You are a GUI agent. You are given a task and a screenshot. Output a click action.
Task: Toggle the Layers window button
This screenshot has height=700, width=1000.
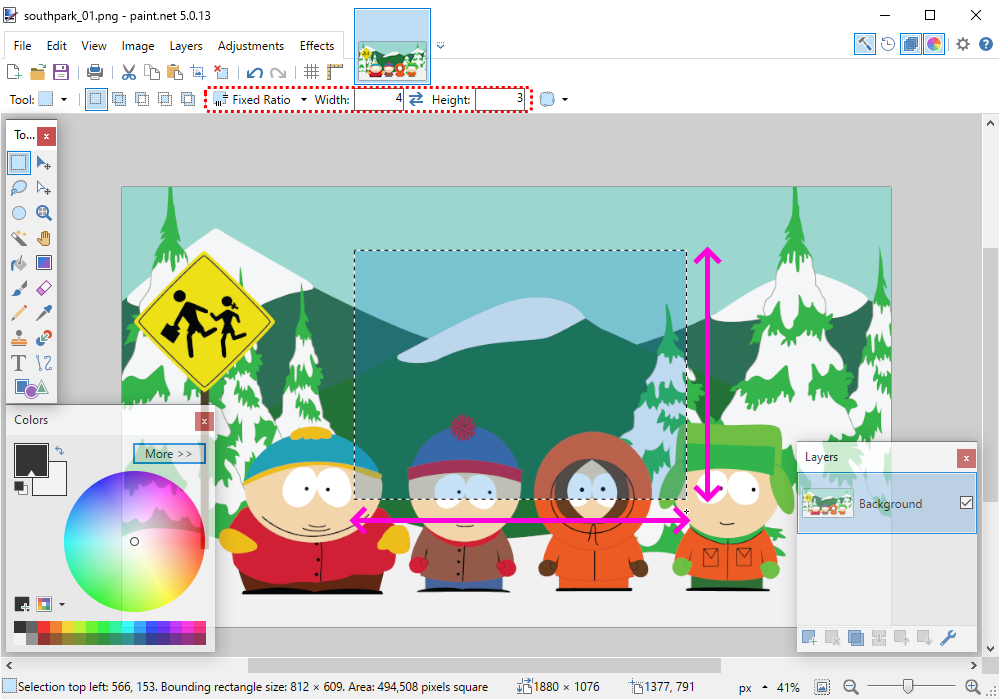click(x=911, y=44)
